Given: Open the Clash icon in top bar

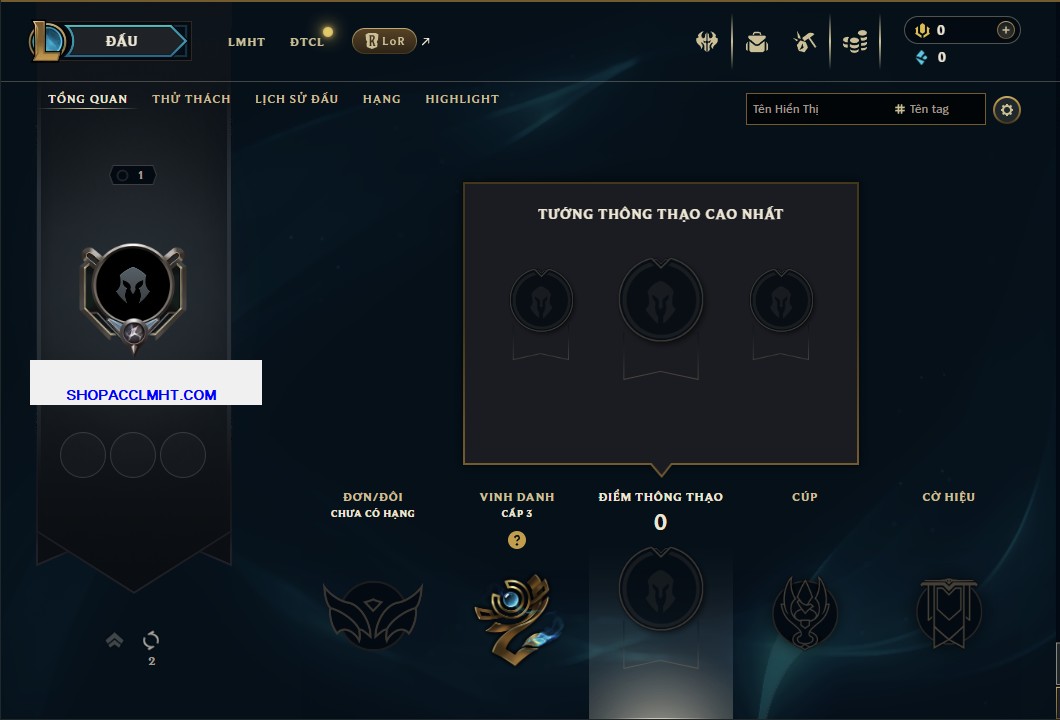Looking at the screenshot, I should (706, 41).
